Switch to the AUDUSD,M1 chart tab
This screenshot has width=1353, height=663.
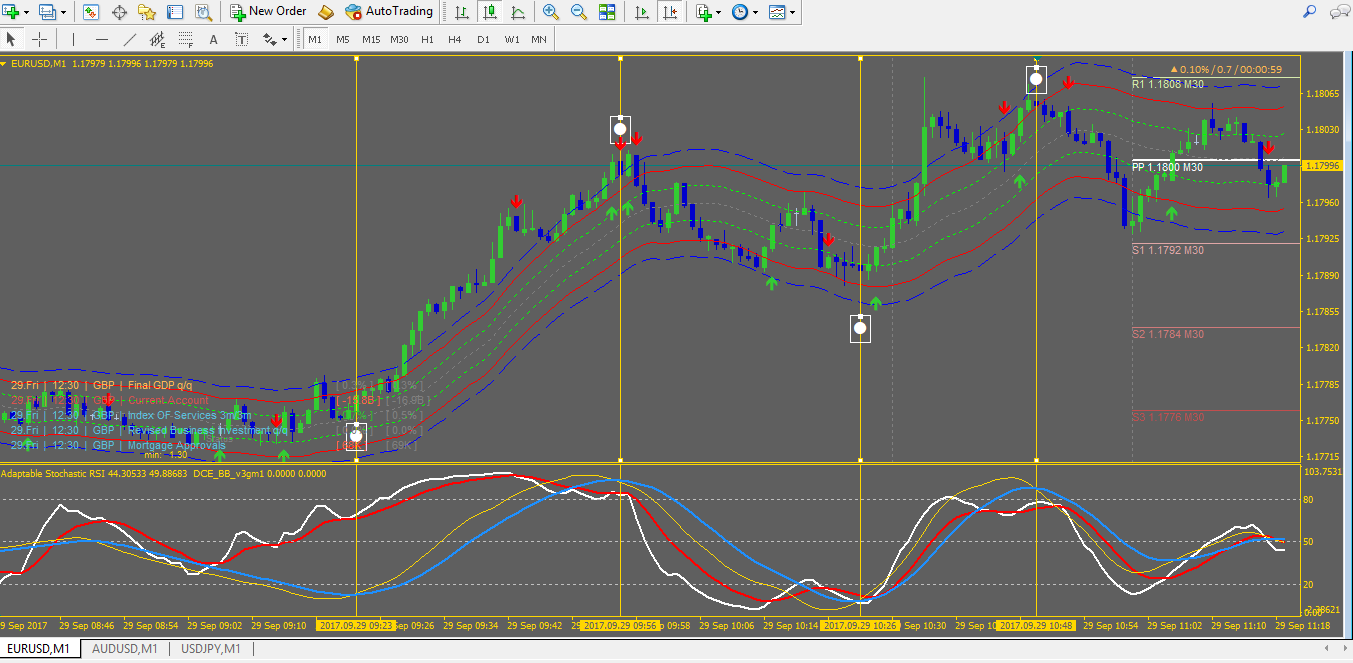(125, 649)
